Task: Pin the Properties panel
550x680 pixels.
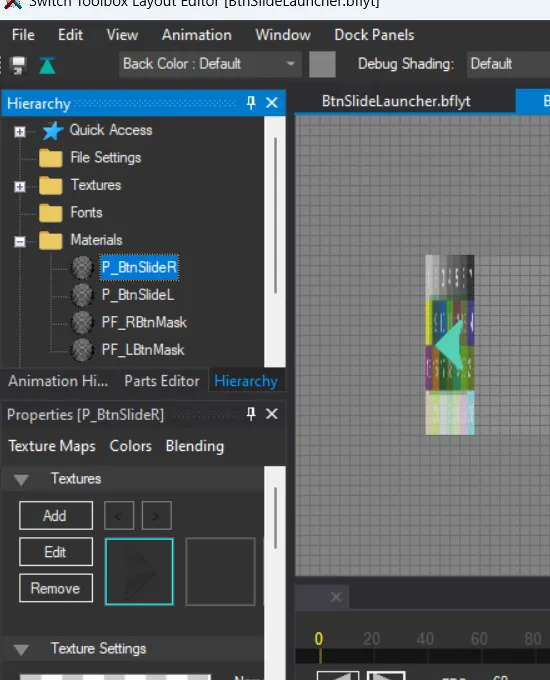Action: [x=251, y=414]
